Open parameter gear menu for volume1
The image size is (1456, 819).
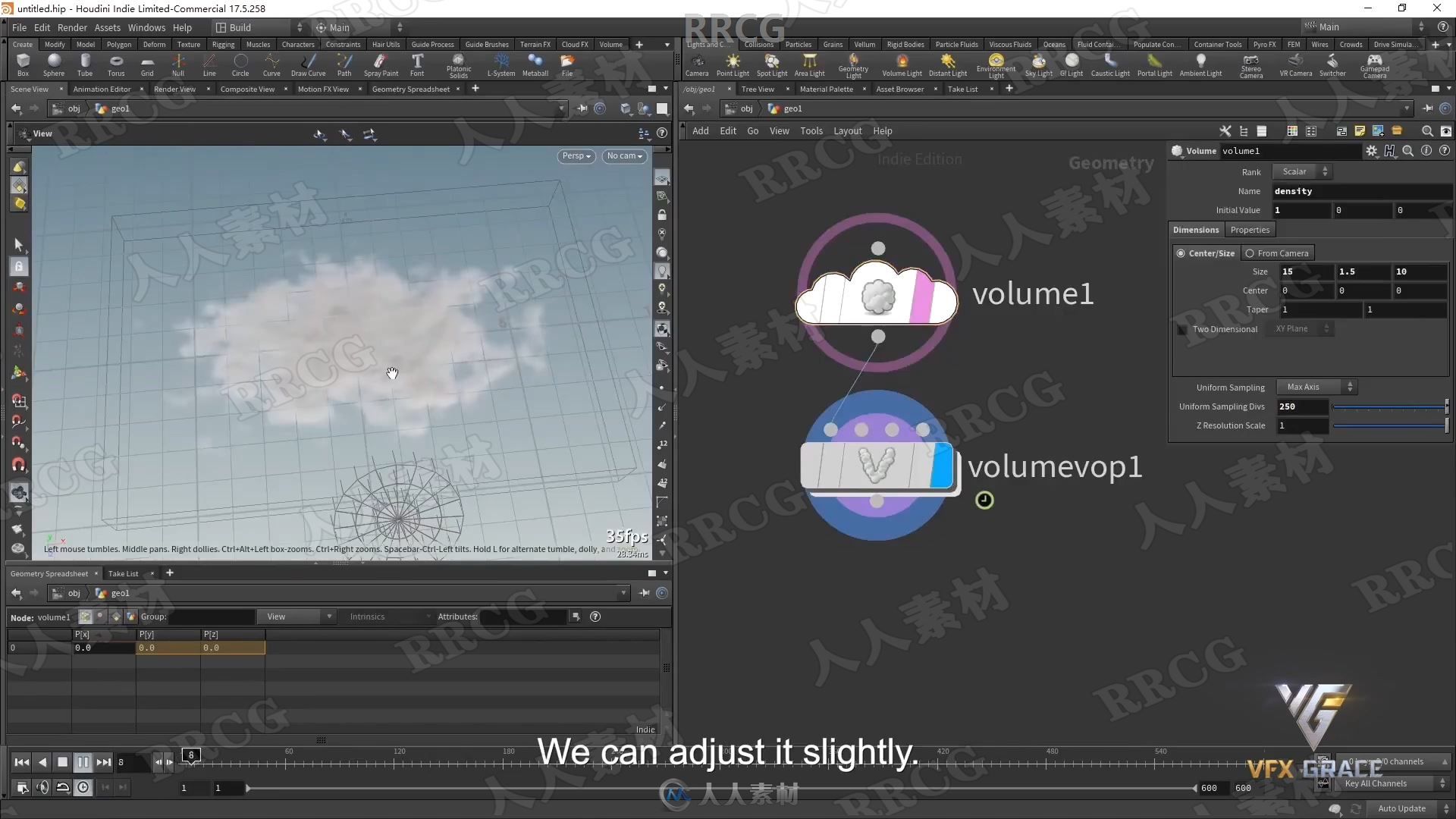[x=1371, y=151]
